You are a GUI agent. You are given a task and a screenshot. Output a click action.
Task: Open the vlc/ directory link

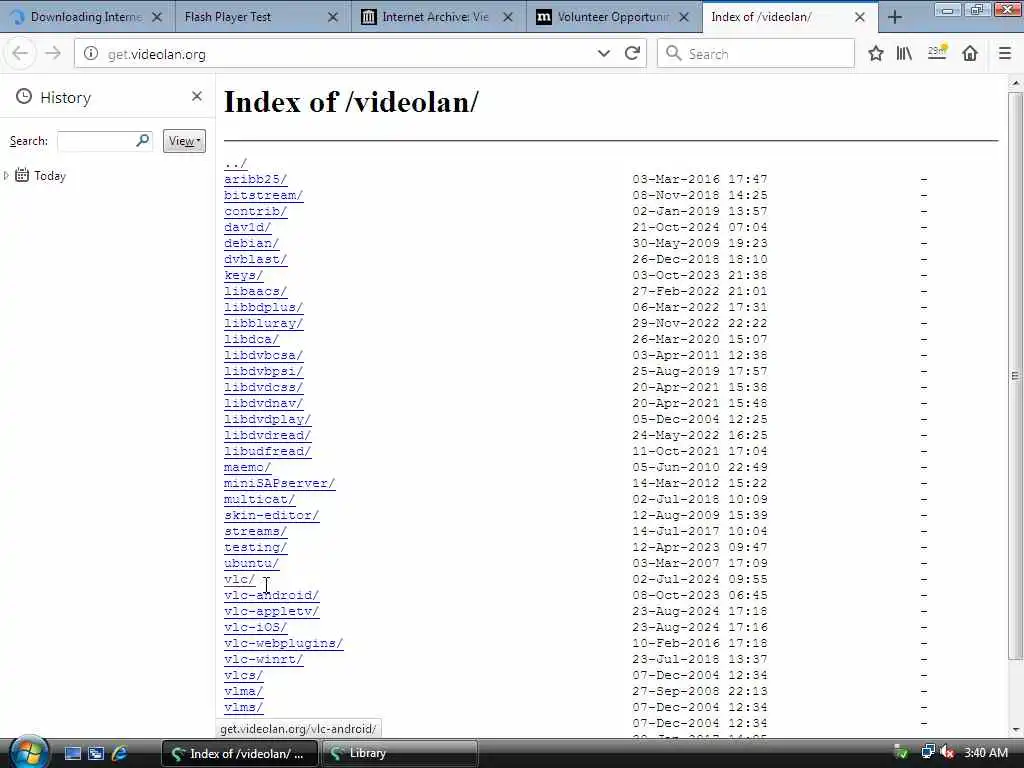pos(240,579)
